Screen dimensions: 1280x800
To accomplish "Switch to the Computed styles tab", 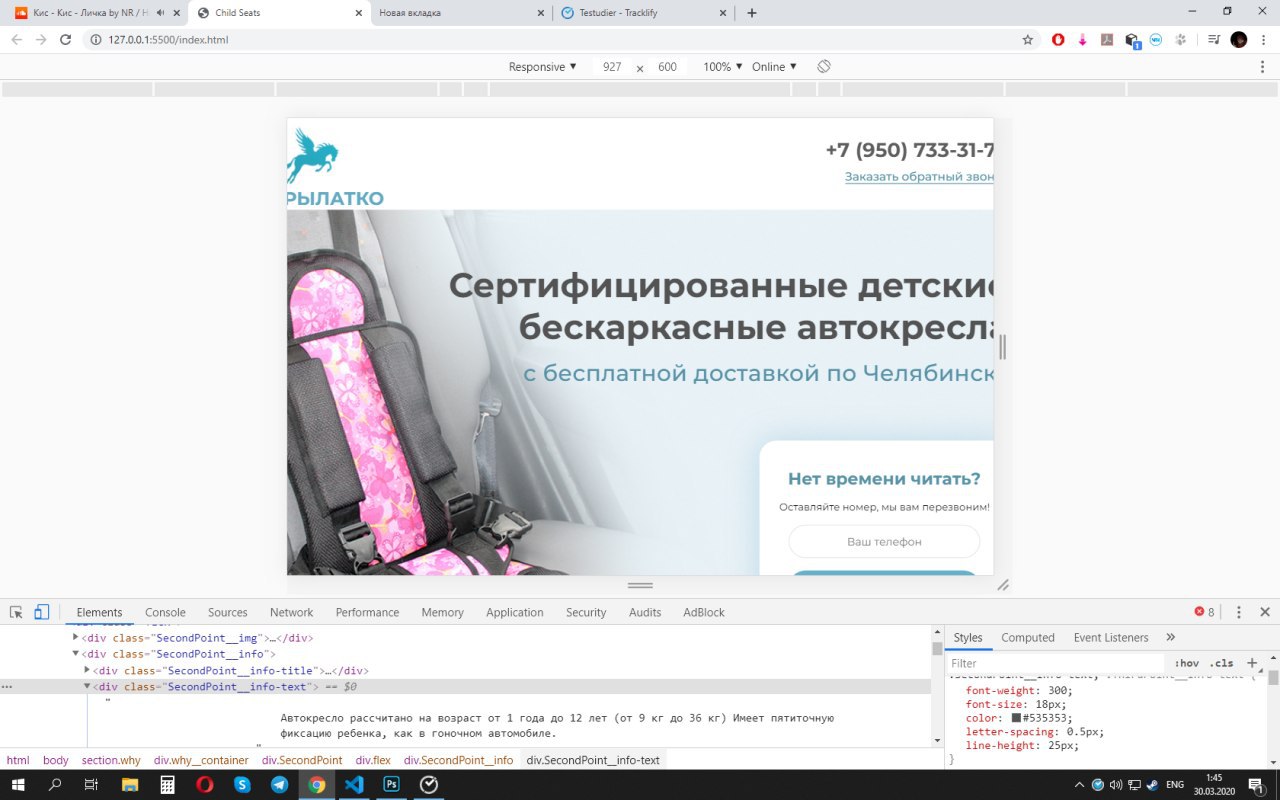I will tap(1028, 637).
